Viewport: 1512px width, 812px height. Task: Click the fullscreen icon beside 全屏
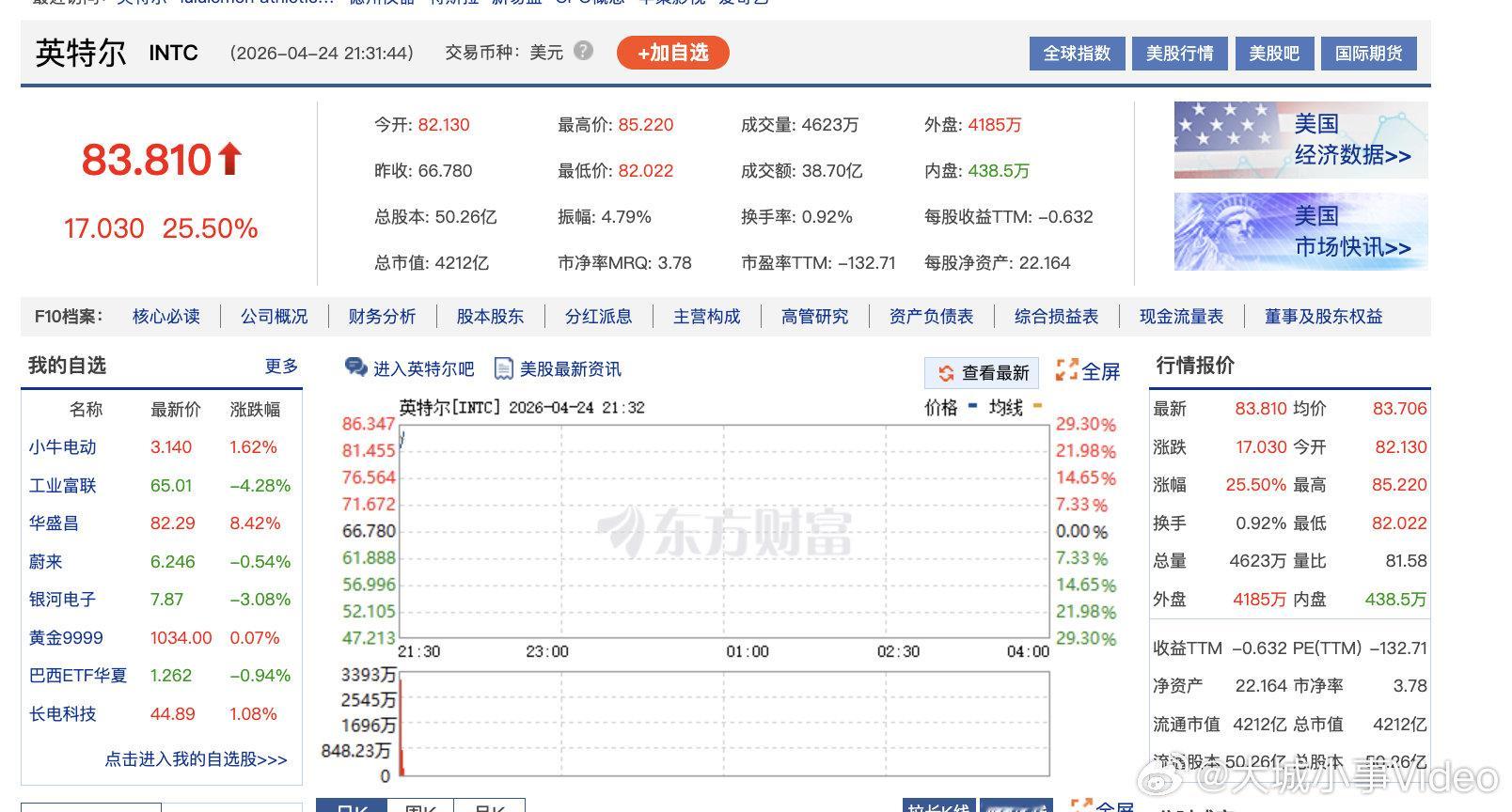(1066, 370)
